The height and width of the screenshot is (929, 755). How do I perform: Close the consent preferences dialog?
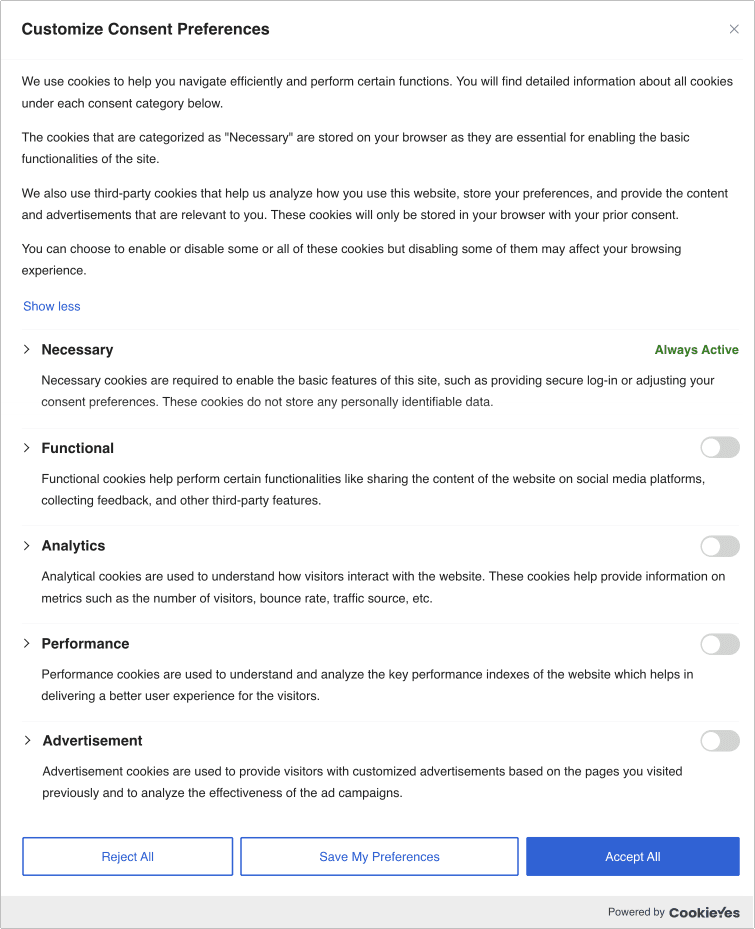[734, 29]
